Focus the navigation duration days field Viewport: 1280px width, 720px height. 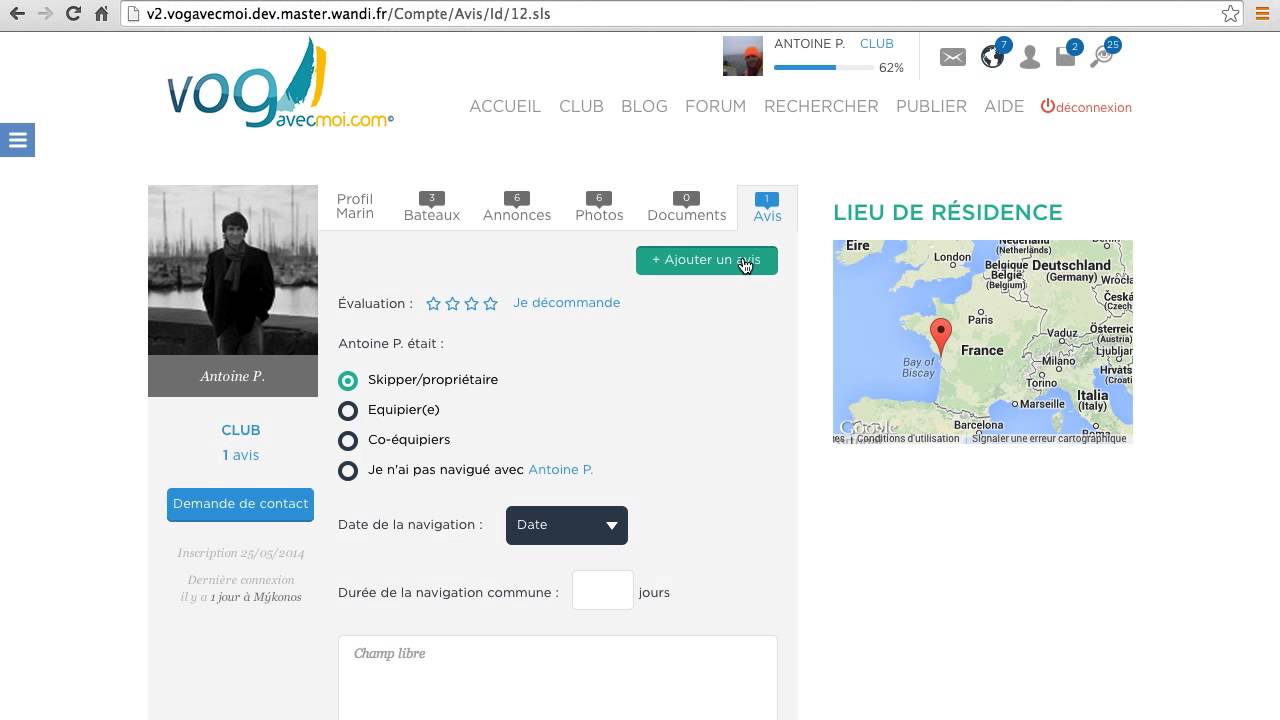click(603, 590)
